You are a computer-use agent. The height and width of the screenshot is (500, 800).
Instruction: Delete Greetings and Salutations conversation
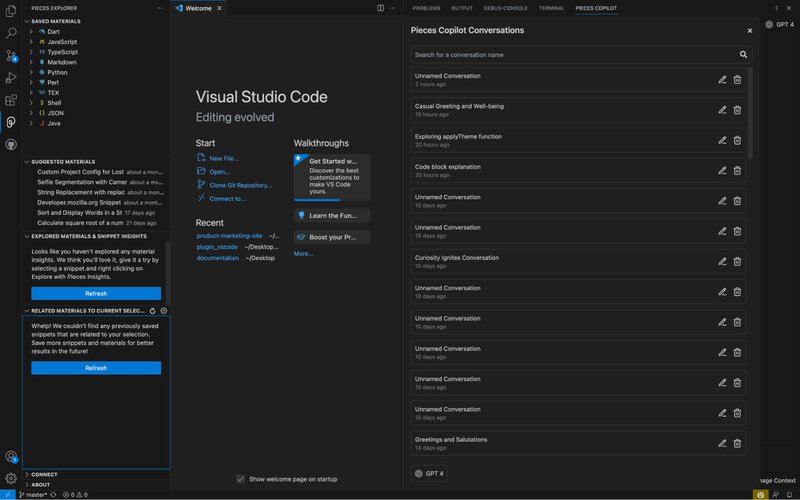click(737, 443)
